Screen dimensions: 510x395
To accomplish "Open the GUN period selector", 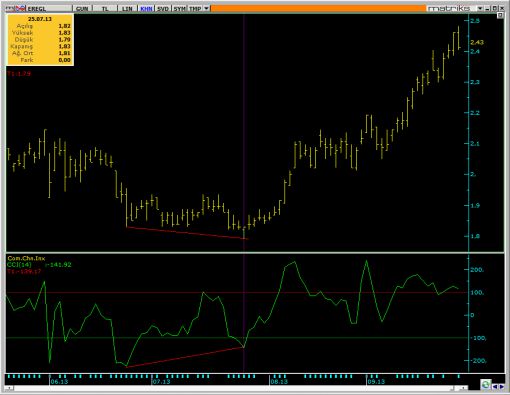I will point(82,9).
